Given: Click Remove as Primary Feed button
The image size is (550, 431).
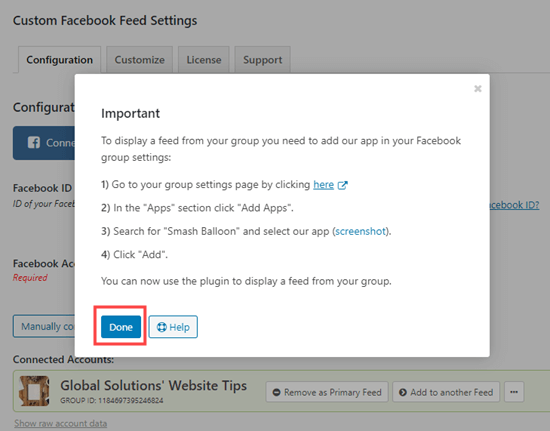Looking at the screenshot, I should point(327,392).
